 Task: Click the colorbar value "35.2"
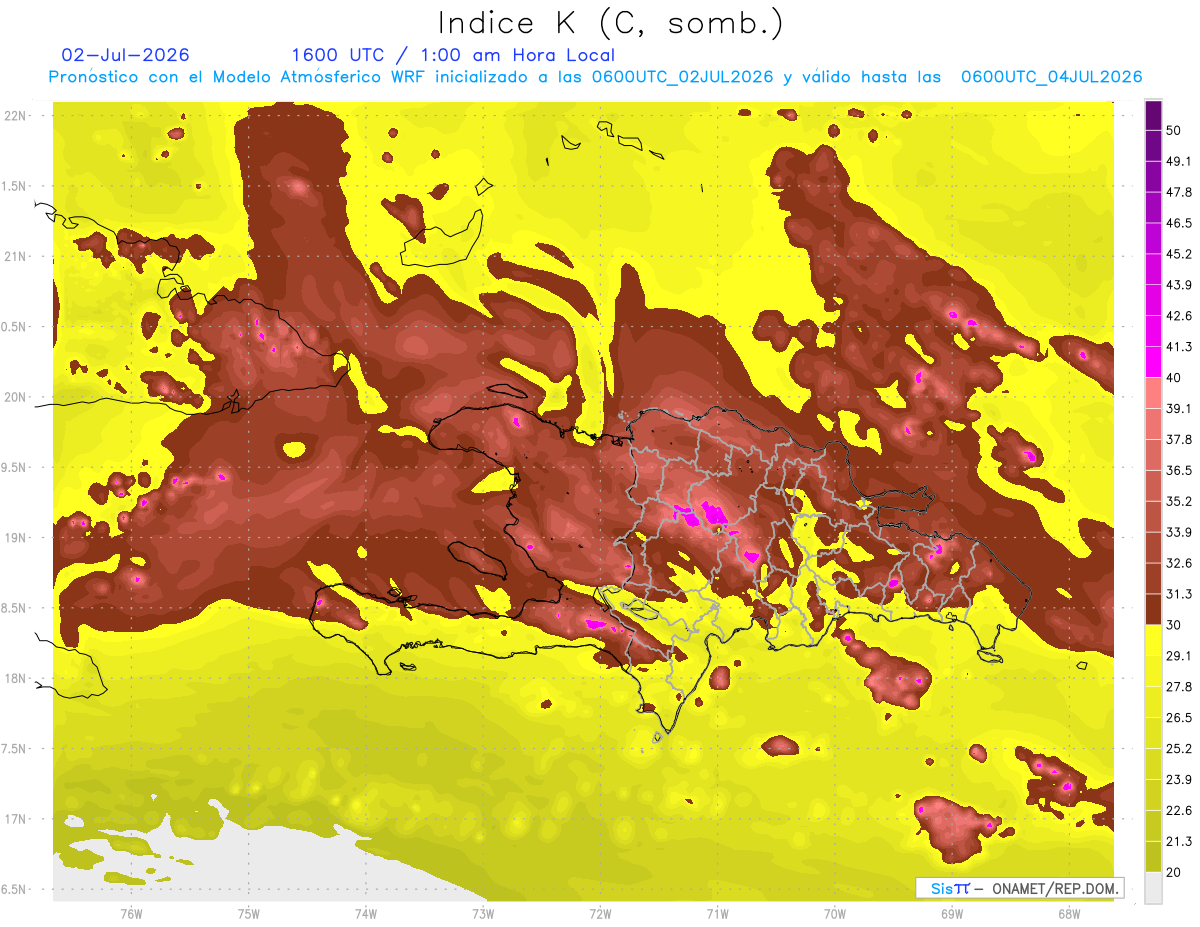(1178, 501)
